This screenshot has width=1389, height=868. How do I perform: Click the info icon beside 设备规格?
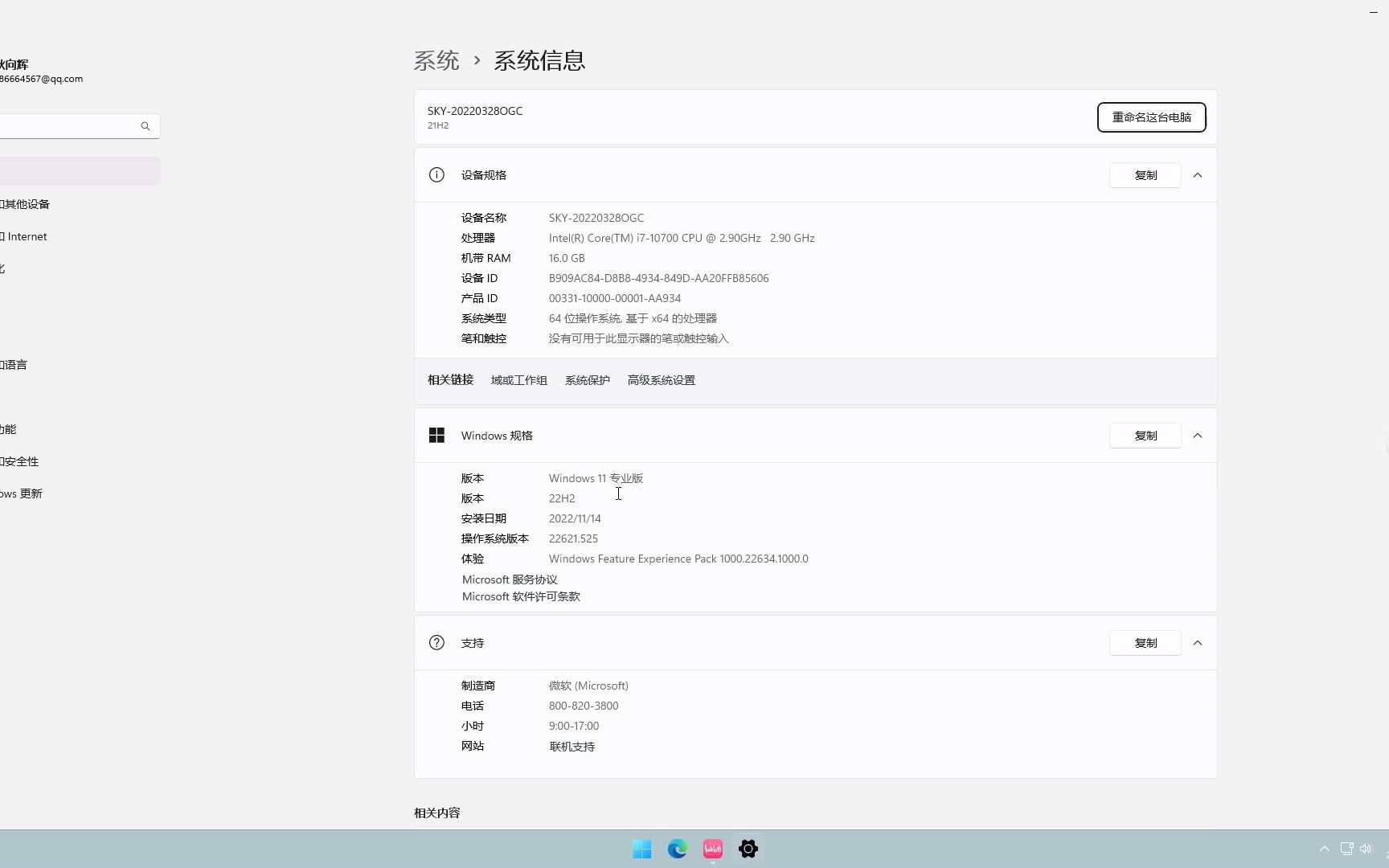pyautogui.click(x=436, y=174)
